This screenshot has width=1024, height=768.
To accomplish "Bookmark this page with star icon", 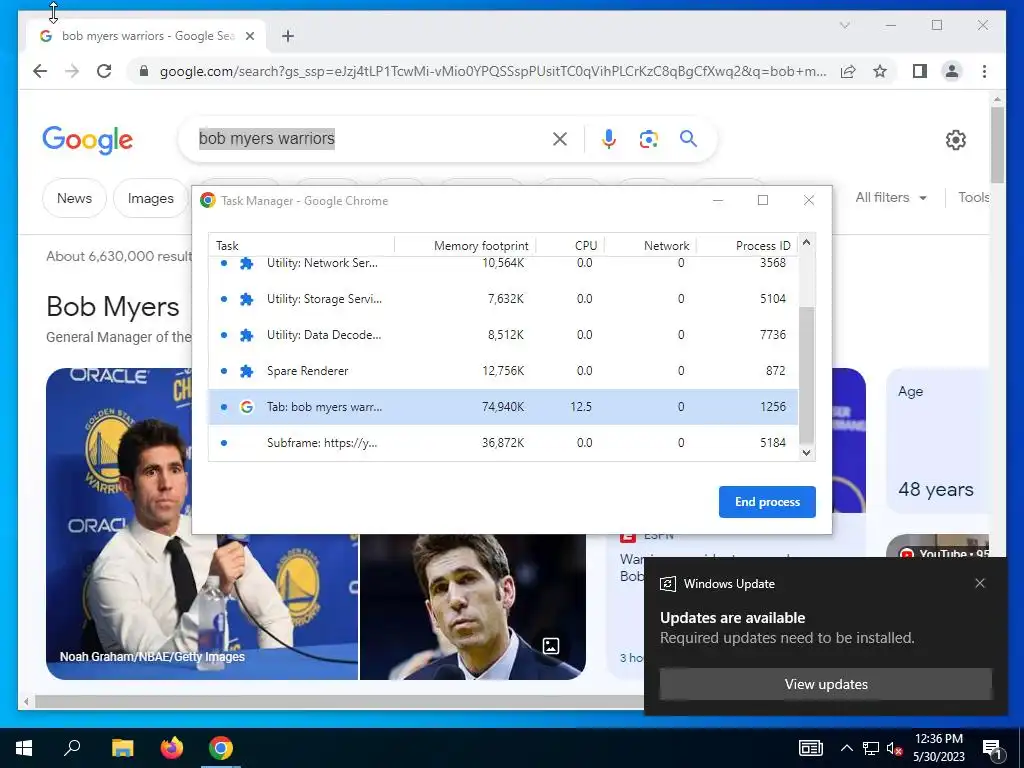I will (880, 71).
